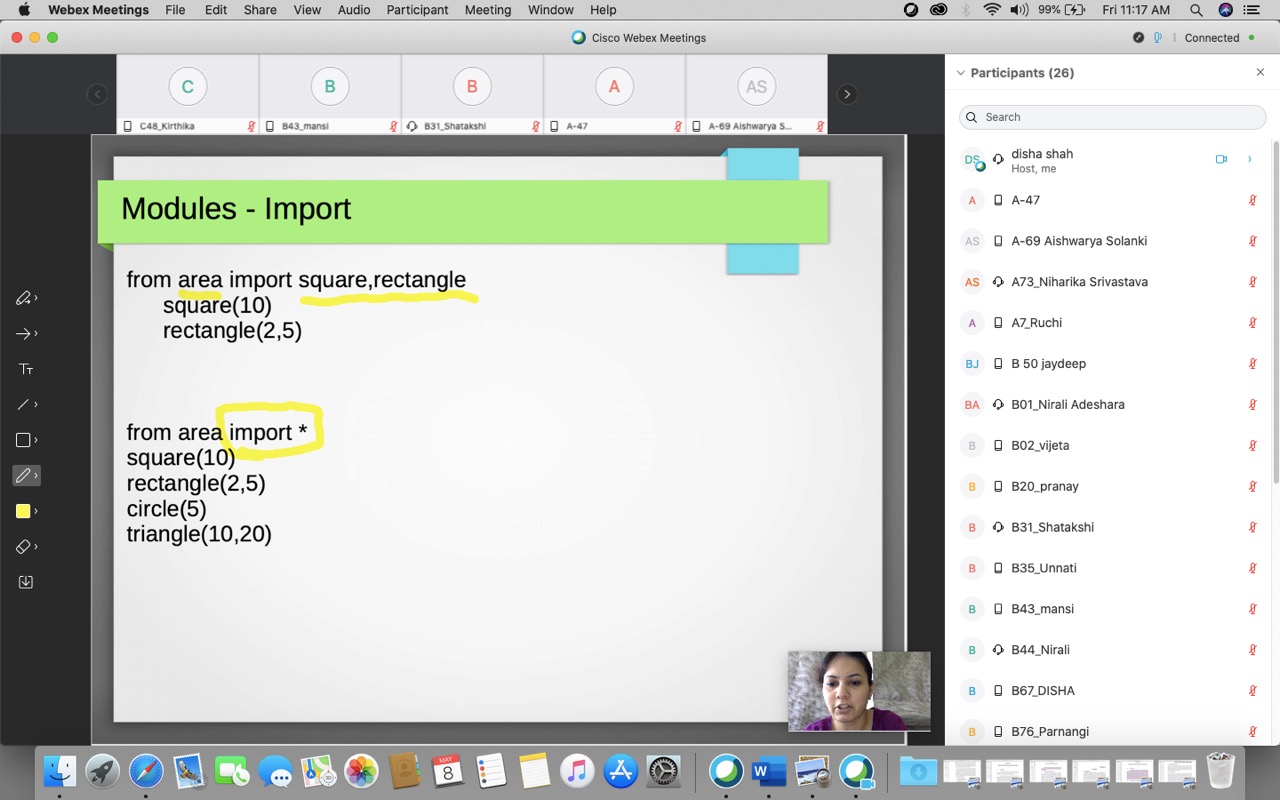Click the self-view camera video thumbnail
Screen dimensions: 1280x800
click(859, 691)
